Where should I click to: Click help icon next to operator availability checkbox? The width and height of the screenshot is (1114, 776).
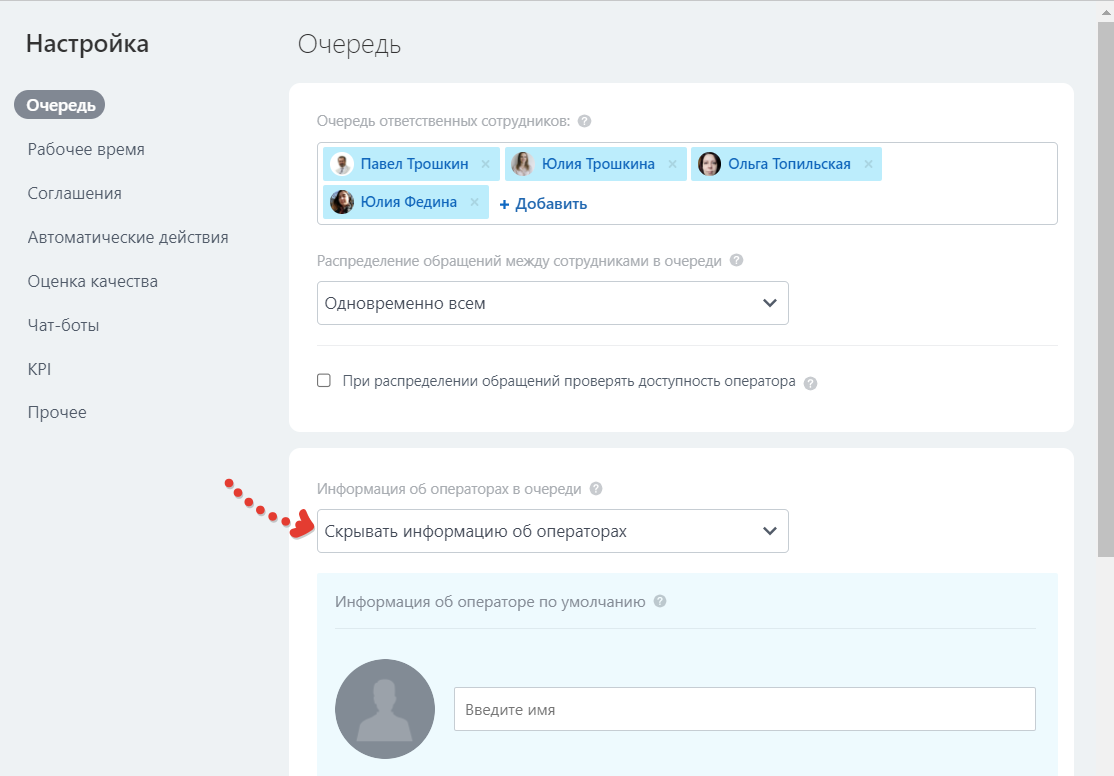coord(810,382)
